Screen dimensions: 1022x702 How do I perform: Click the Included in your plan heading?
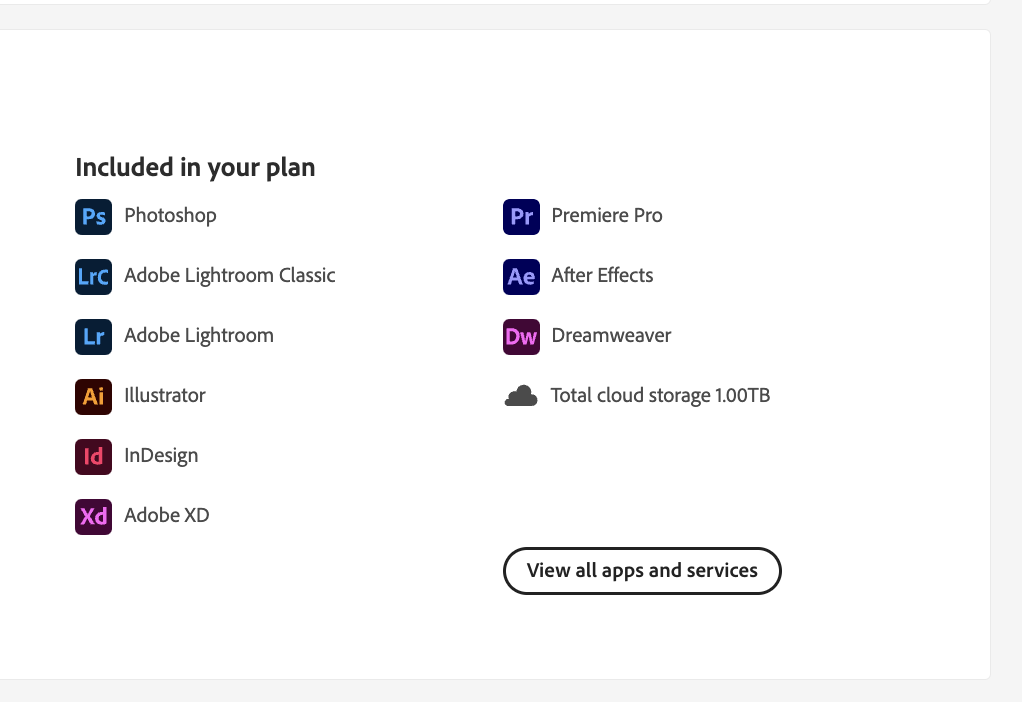(196, 168)
